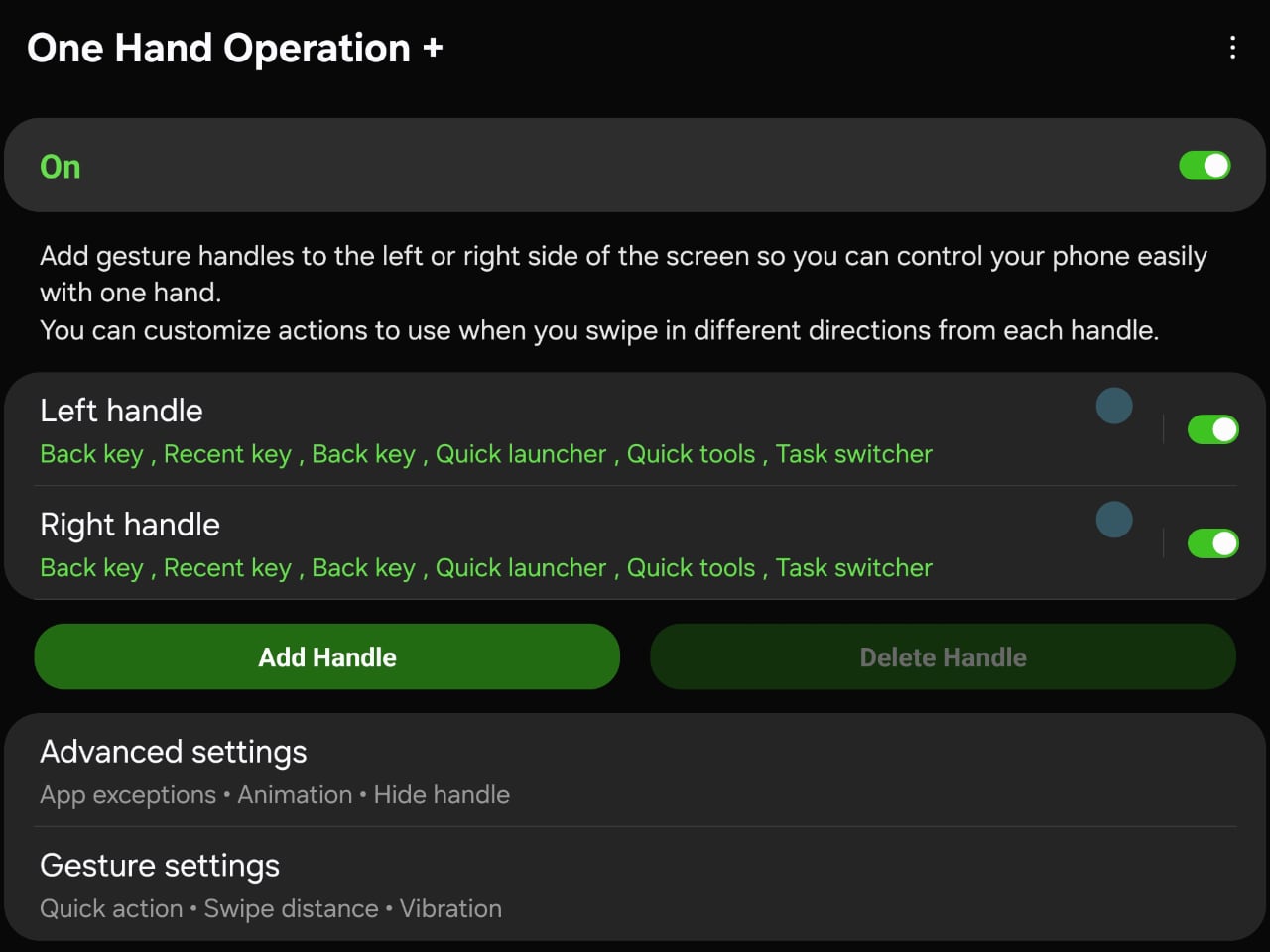Toggle the main On master switch
Screen dimensions: 1270x952
[x=1205, y=166]
